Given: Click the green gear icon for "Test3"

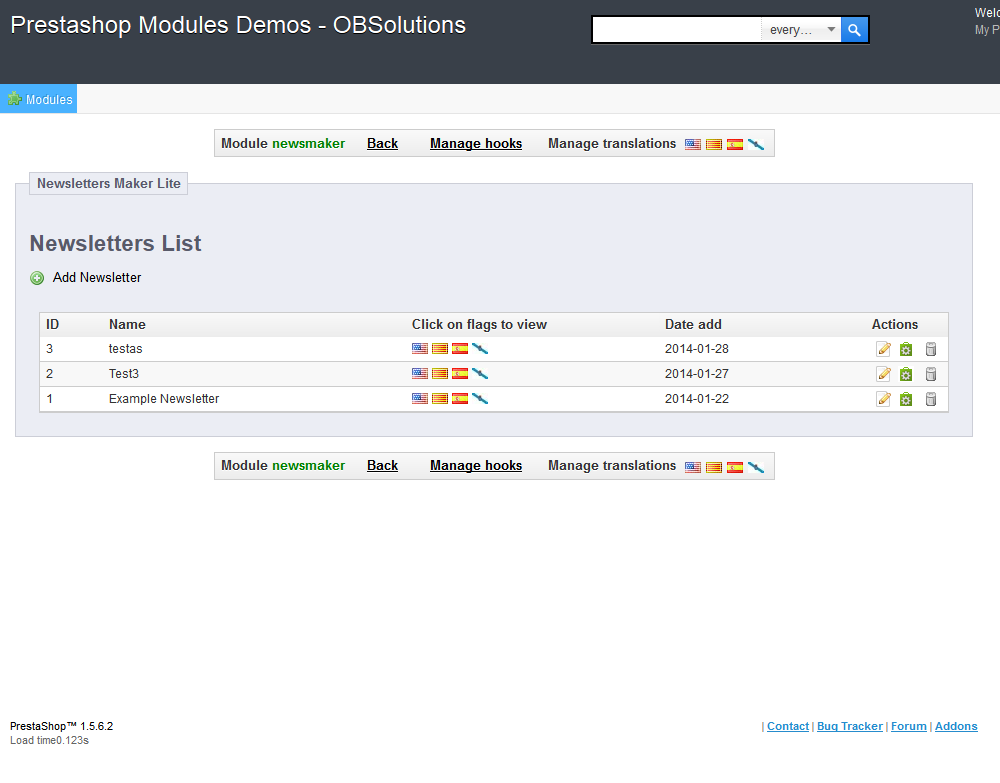Looking at the screenshot, I should click(x=906, y=374).
